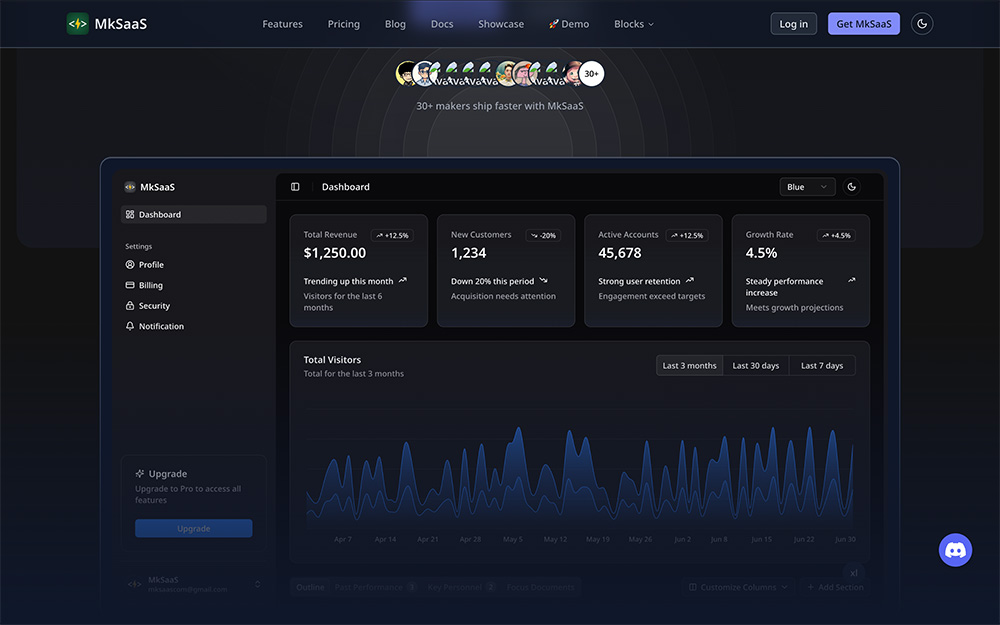Open the Discord chat floating button
The height and width of the screenshot is (625, 1000).
[x=955, y=550]
